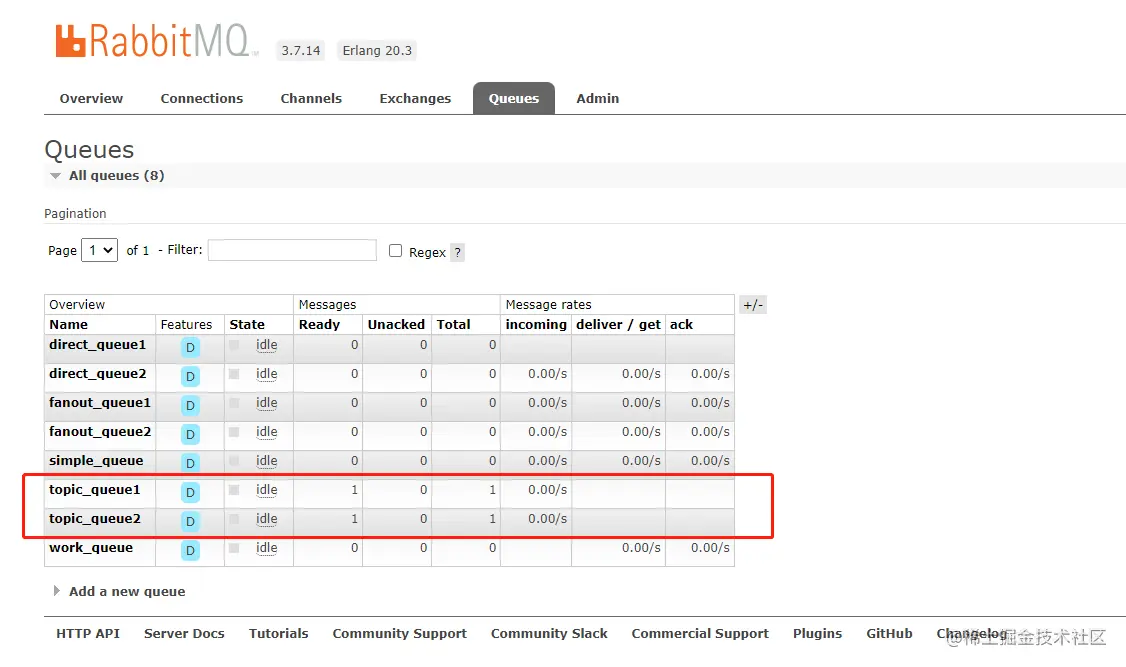The height and width of the screenshot is (667, 1126).
Task: Click the +/- column selector button
Action: pos(753,305)
